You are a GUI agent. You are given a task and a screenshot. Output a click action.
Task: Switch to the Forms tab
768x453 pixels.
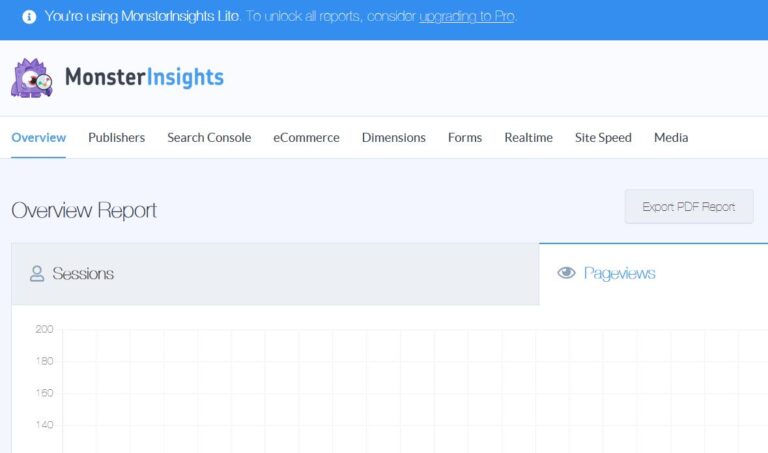465,138
